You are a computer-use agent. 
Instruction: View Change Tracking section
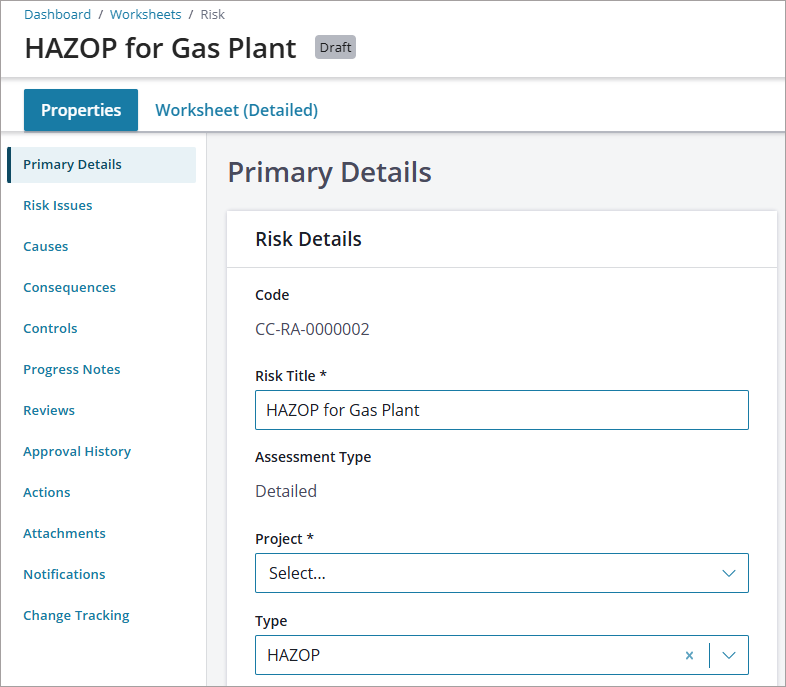tap(76, 615)
